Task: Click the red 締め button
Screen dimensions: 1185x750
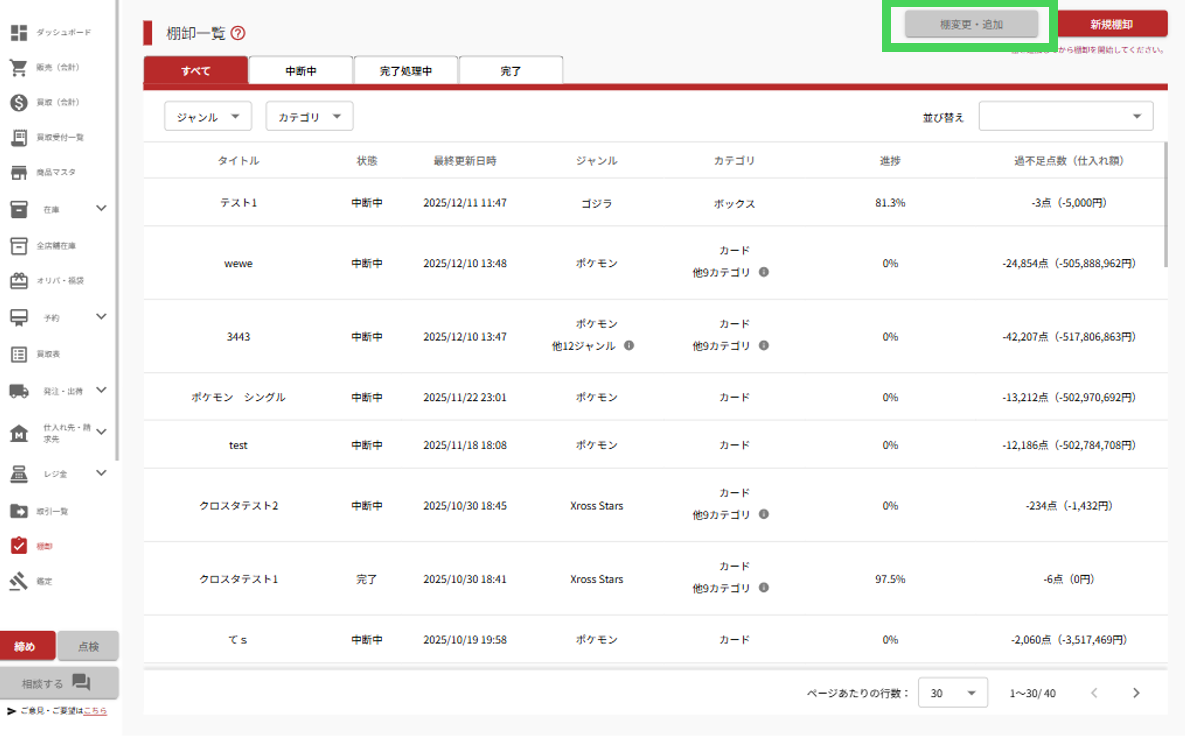Action: pos(27,646)
